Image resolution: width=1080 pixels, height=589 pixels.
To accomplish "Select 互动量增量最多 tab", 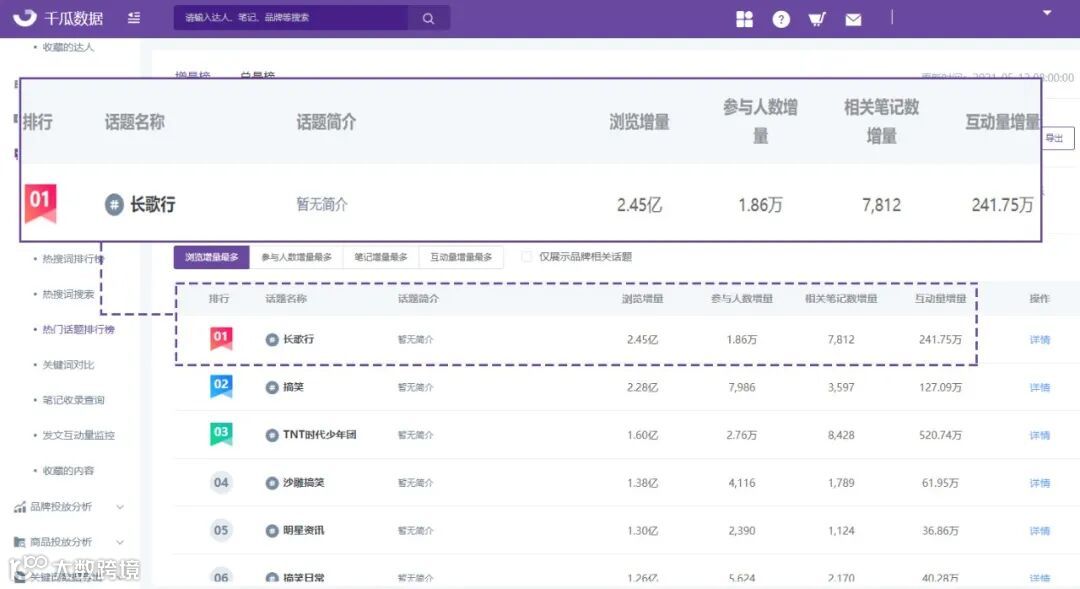I will 461,257.
